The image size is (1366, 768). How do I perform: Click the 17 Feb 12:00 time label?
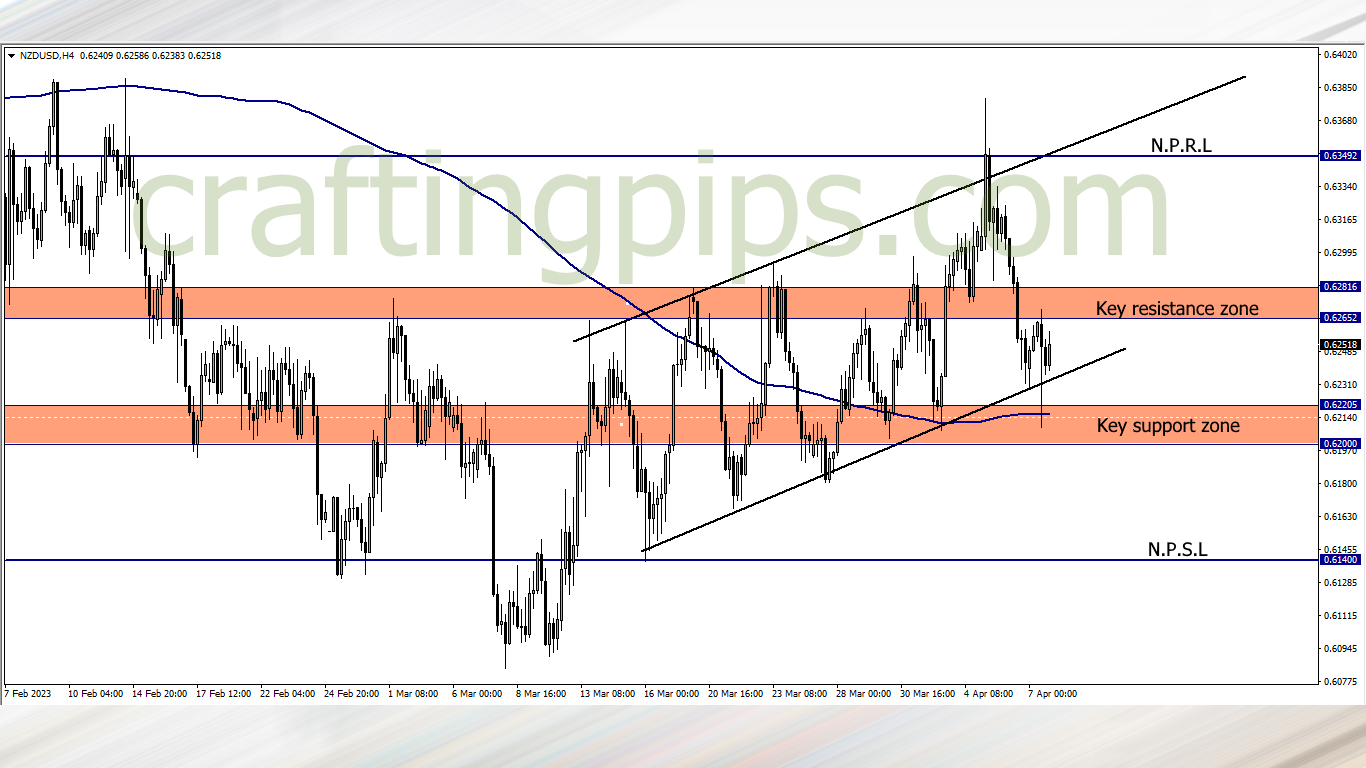click(224, 693)
